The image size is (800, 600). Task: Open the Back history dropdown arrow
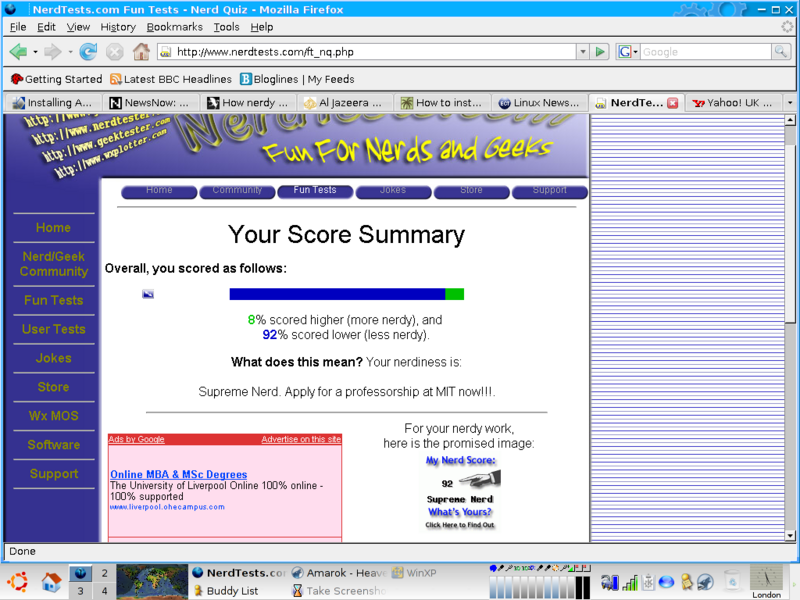click(35, 52)
